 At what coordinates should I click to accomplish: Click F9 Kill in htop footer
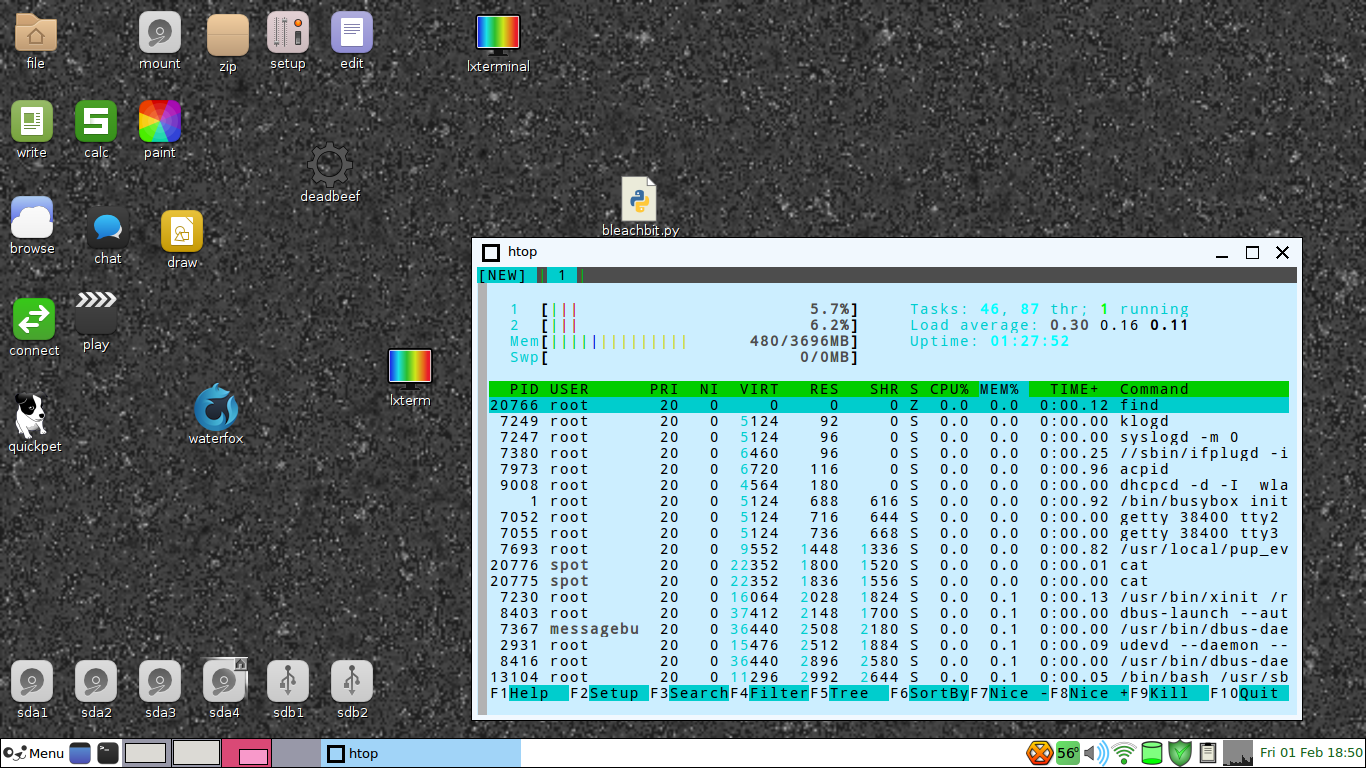(x=1169, y=693)
